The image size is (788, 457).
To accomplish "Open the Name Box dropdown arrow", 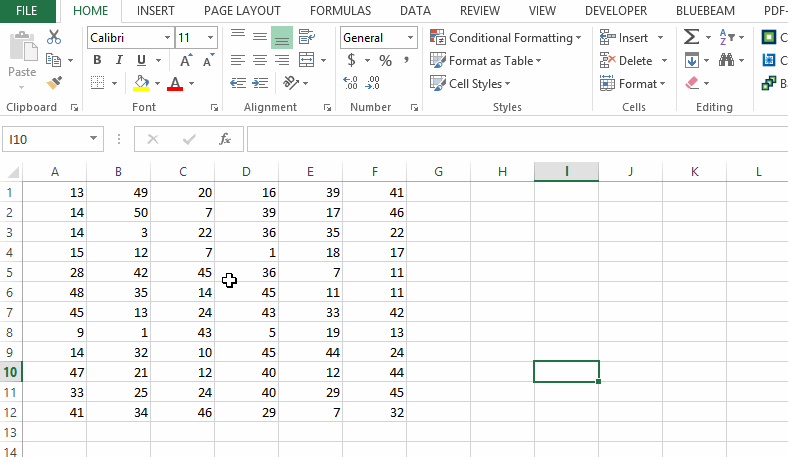I will [94, 139].
